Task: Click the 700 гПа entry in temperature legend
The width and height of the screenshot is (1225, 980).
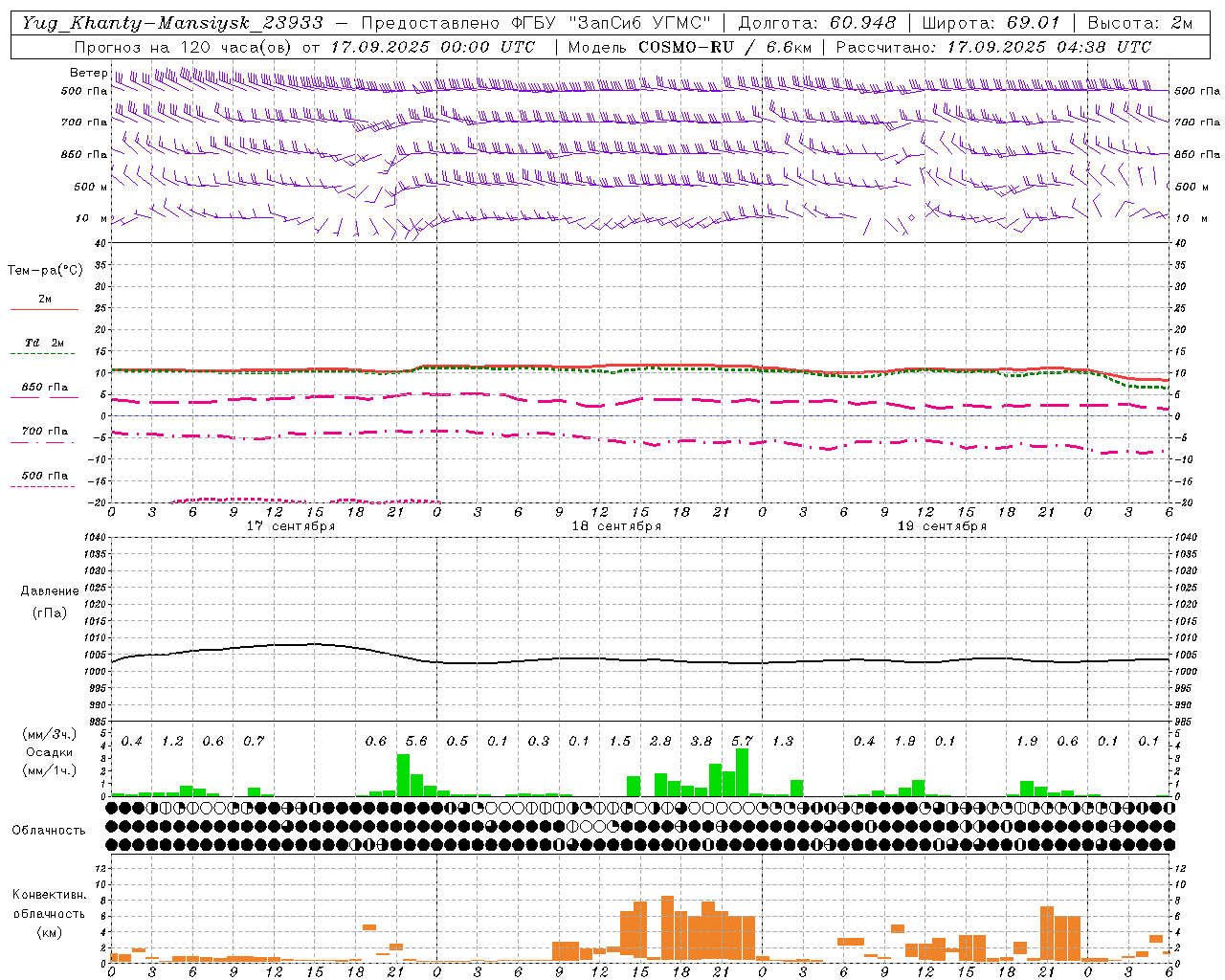Action: (45, 431)
